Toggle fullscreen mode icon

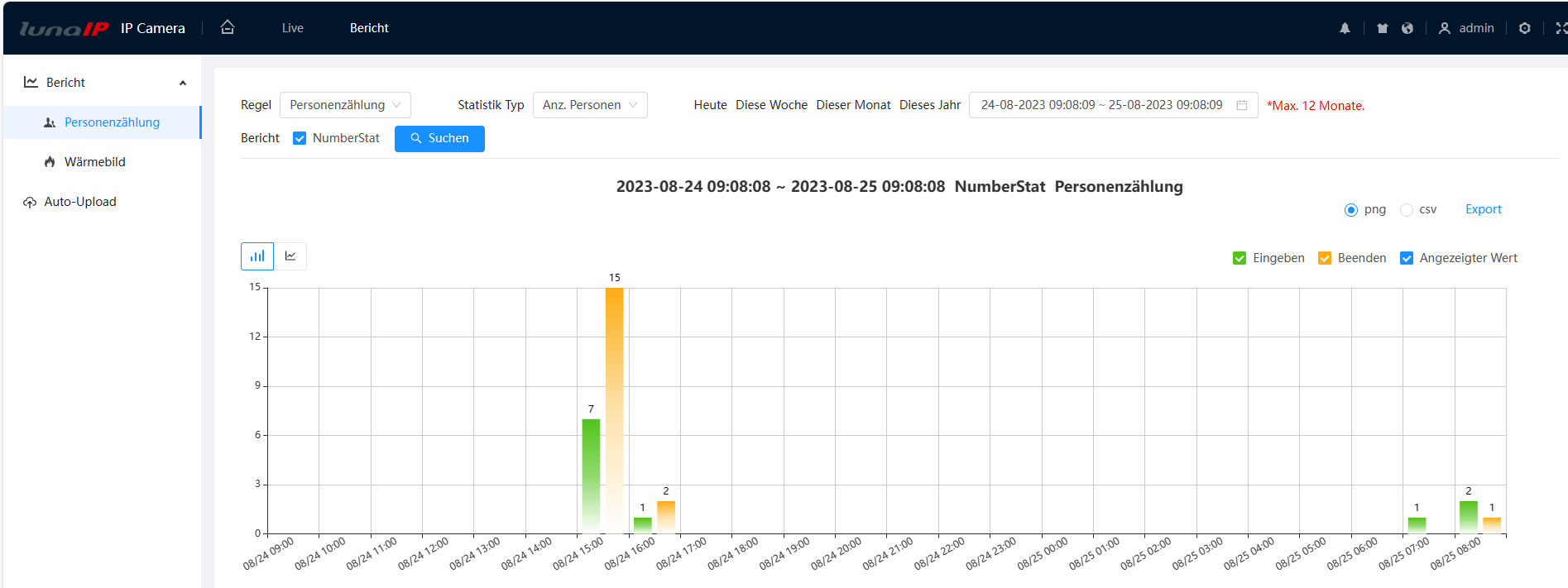(x=1561, y=28)
